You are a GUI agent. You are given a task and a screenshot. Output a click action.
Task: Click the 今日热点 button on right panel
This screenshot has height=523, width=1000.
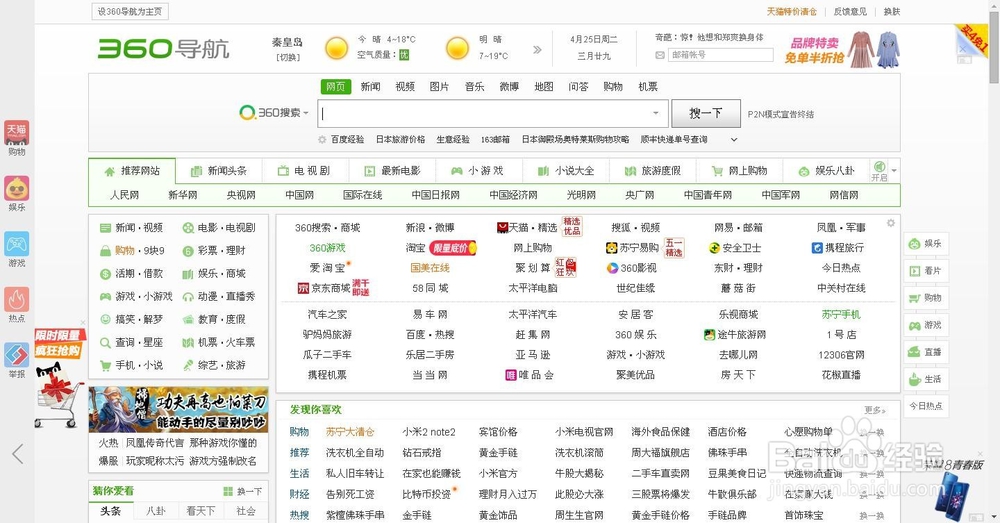(x=926, y=406)
